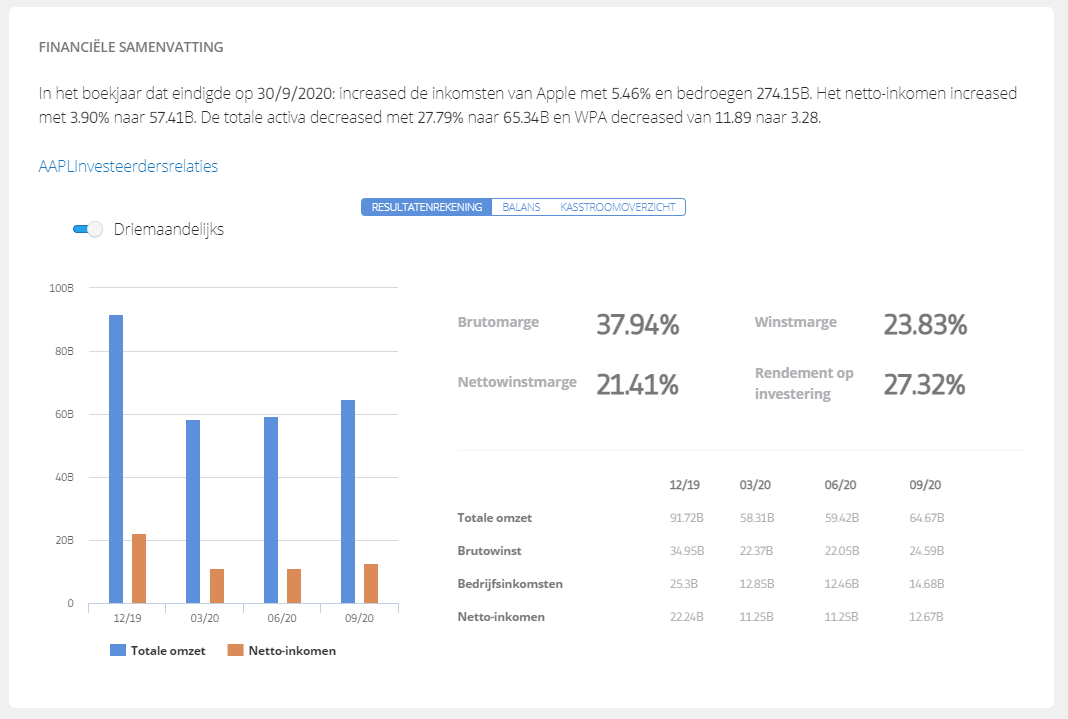This screenshot has width=1068, height=719.
Task: Click the 12.46B Bedrijfsinkomsten cell
Action: [x=842, y=584]
